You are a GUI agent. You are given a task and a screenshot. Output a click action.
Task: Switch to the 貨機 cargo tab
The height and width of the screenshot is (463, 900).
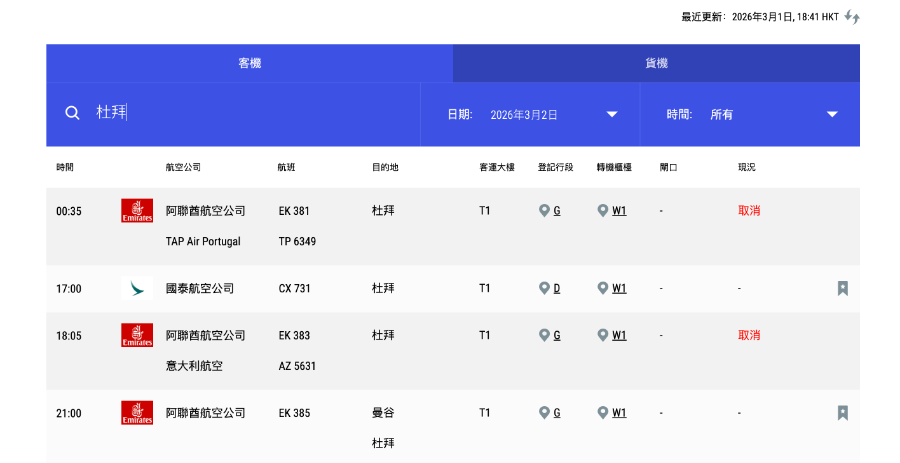(656, 63)
